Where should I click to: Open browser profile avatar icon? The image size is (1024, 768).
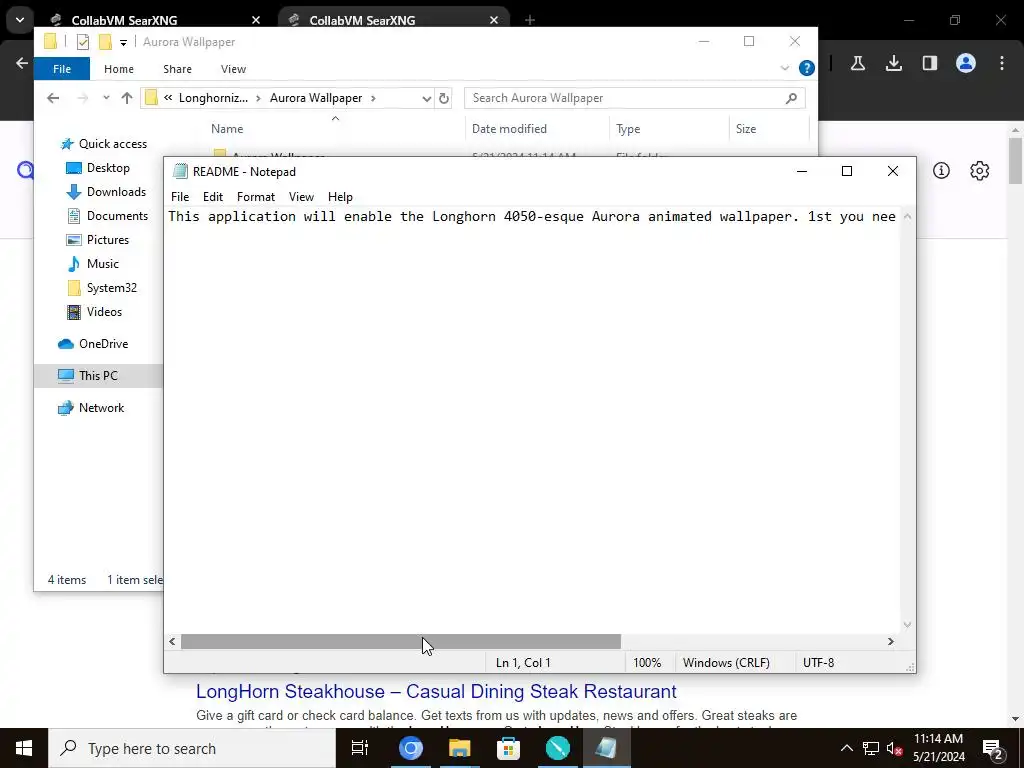tap(966, 63)
